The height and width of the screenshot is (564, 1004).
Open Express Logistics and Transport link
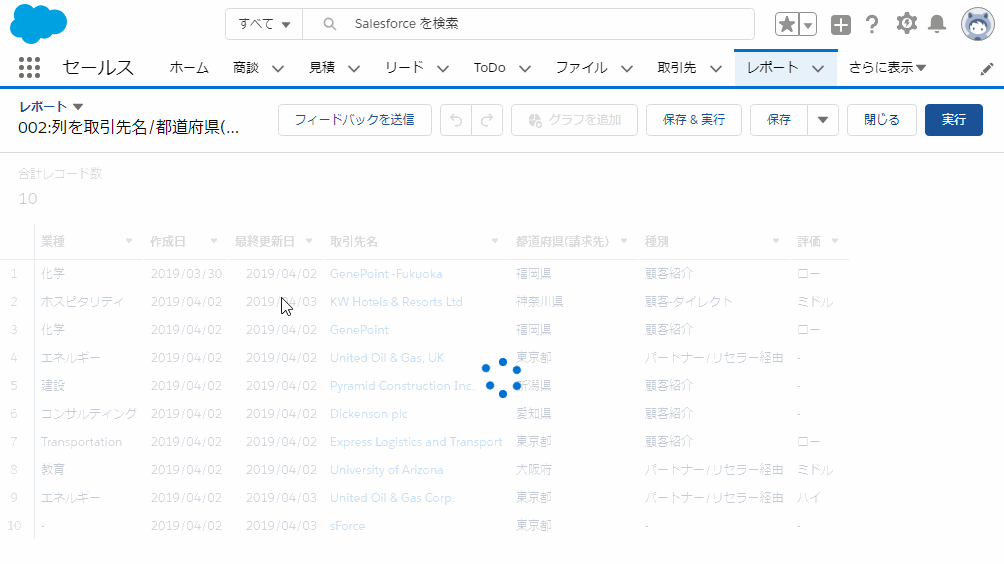click(x=416, y=442)
